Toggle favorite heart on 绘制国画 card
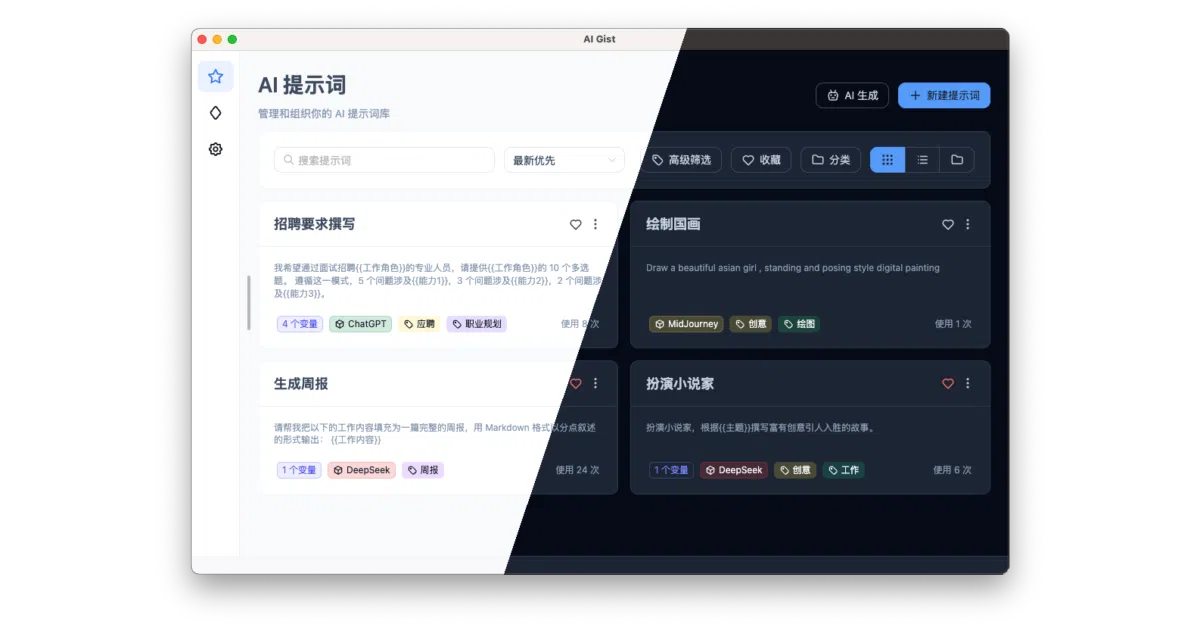 948,225
